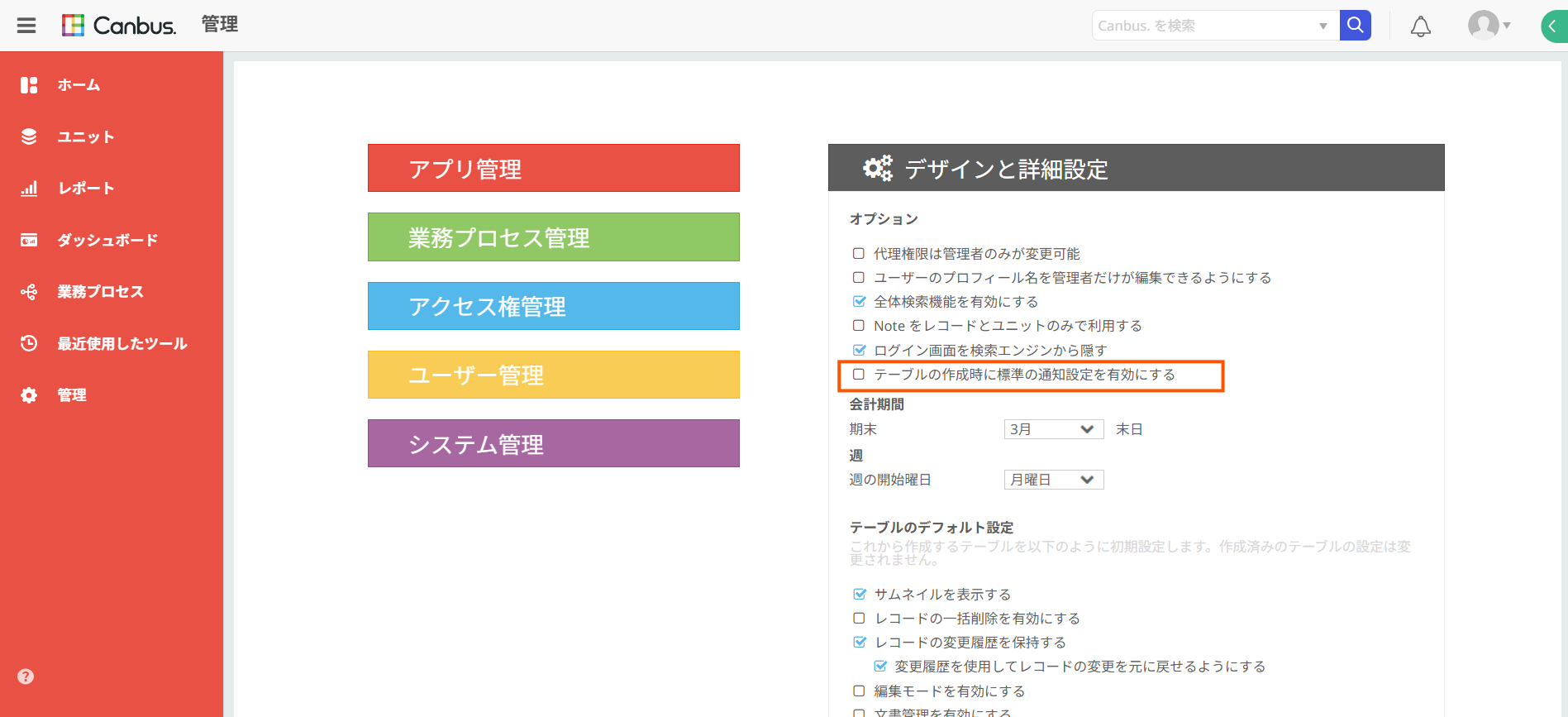Click the green collapse arrow panel
Image resolution: width=1568 pixels, height=717 pixels.
(1554, 26)
